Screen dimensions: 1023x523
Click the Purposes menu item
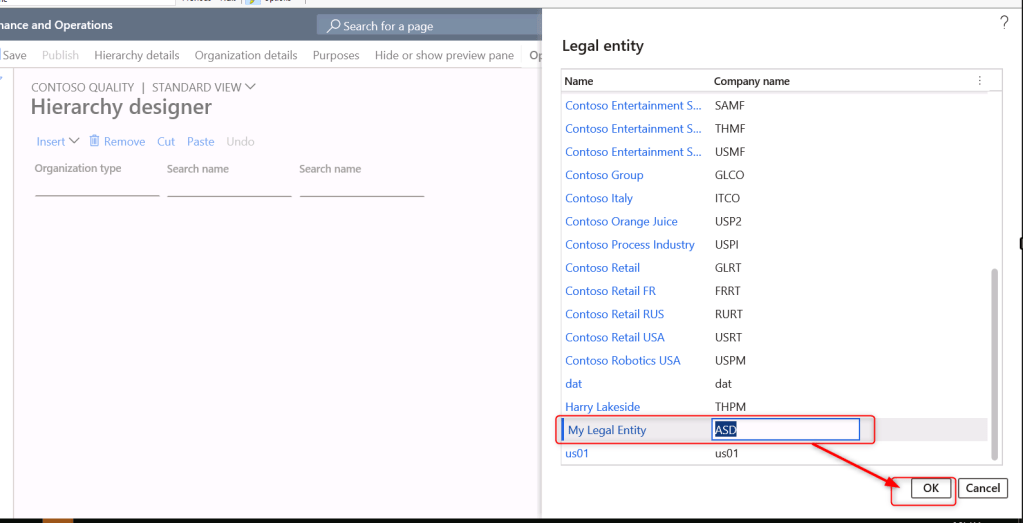(336, 55)
